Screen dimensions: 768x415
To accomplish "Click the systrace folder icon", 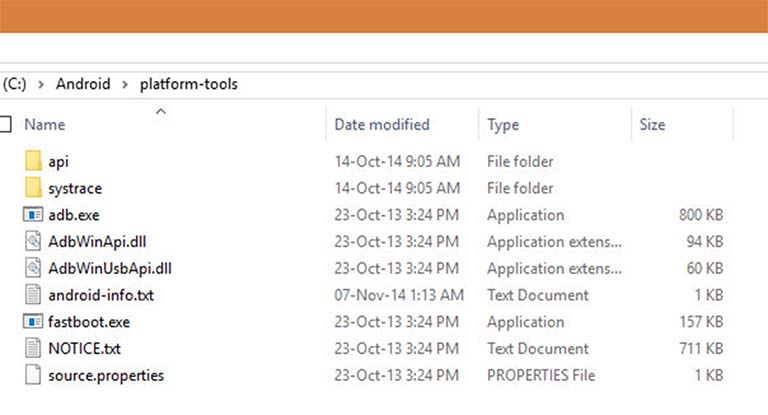I will coord(33,188).
